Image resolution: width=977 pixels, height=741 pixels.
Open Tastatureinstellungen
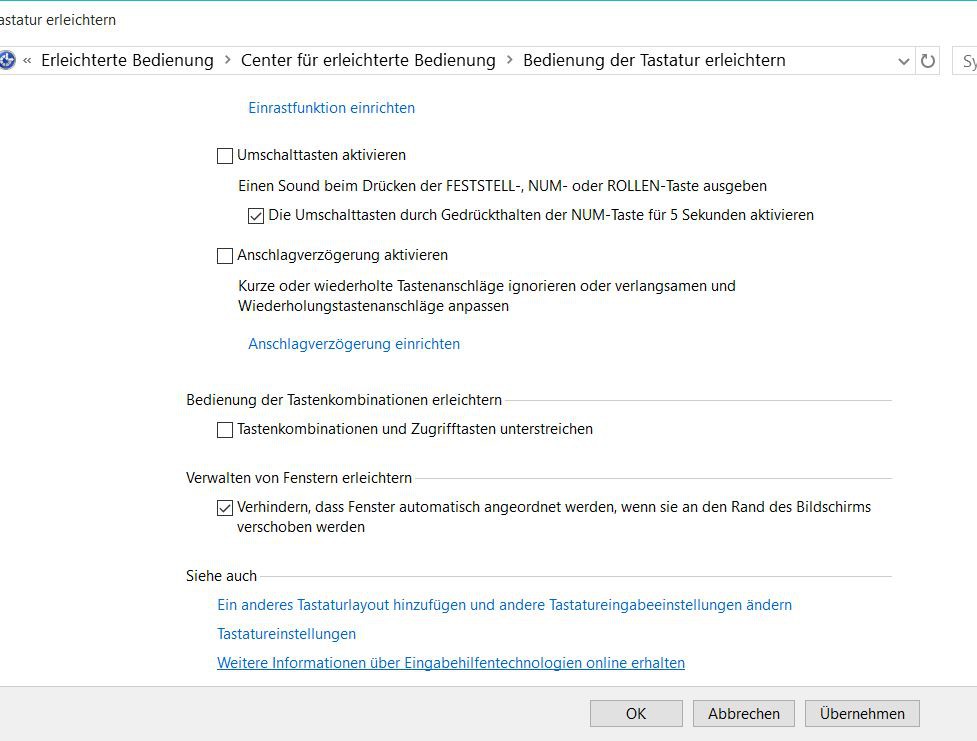pyautogui.click(x=286, y=633)
